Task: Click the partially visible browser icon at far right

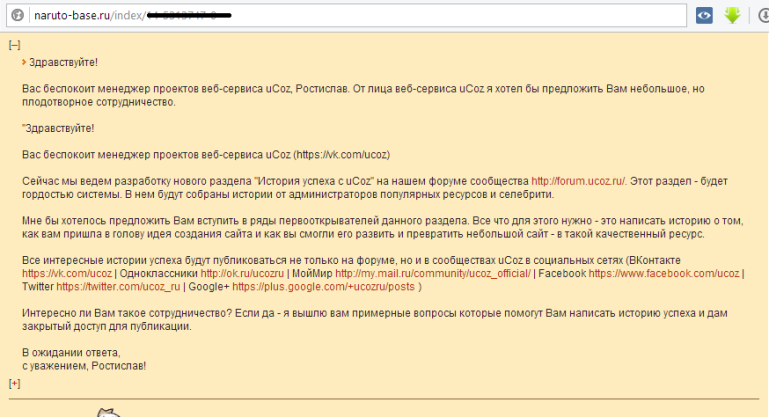Action: coord(764,15)
